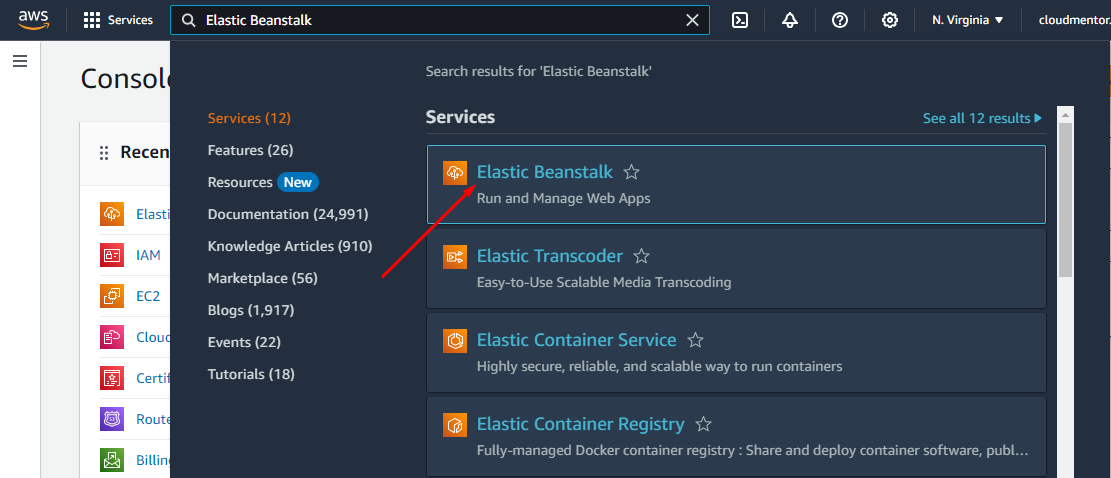Open the settings gear icon
The image size is (1111, 478).
coord(890,20)
